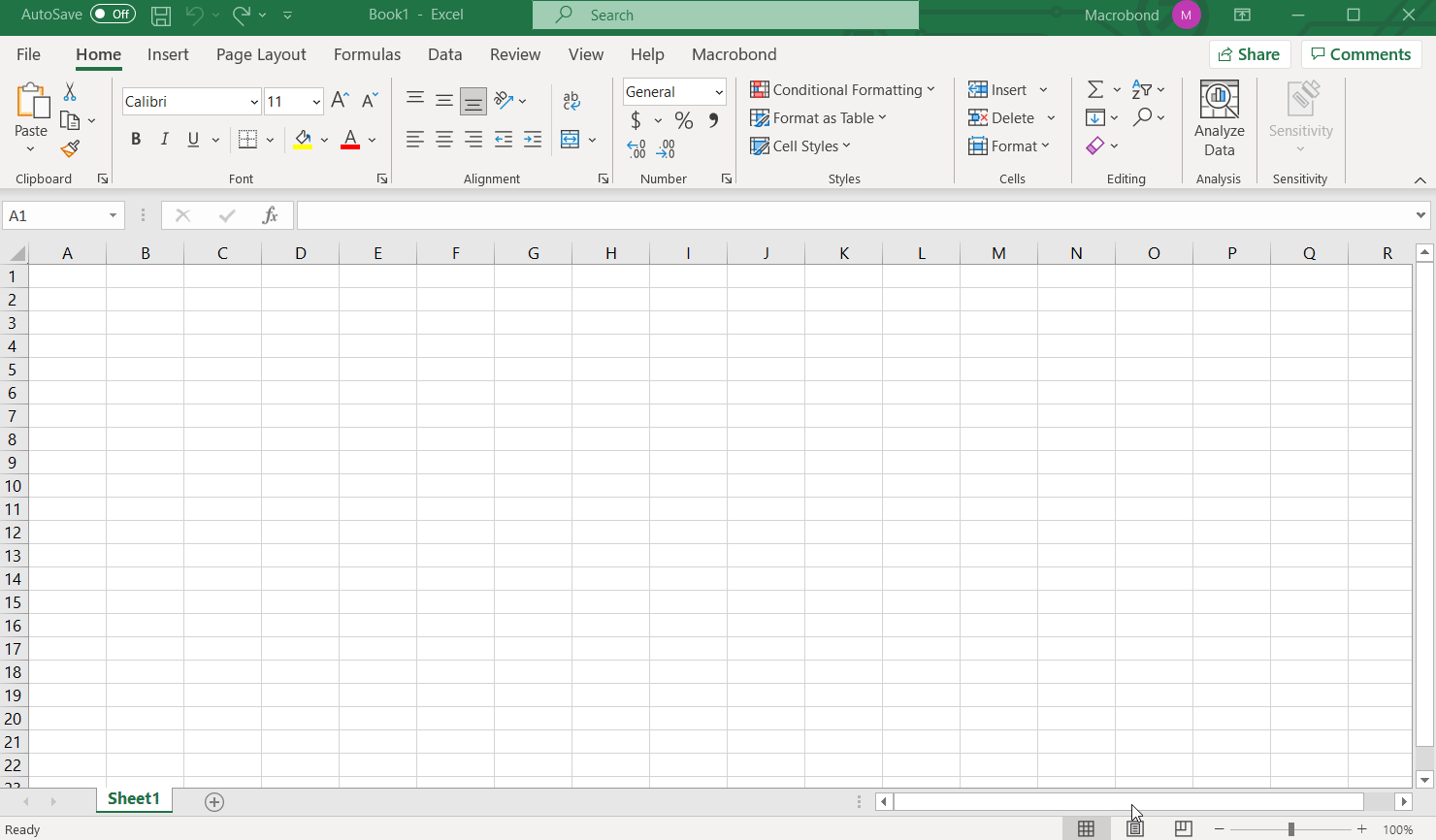Apply Accounting dollar format
1436x840 pixels.
click(636, 120)
